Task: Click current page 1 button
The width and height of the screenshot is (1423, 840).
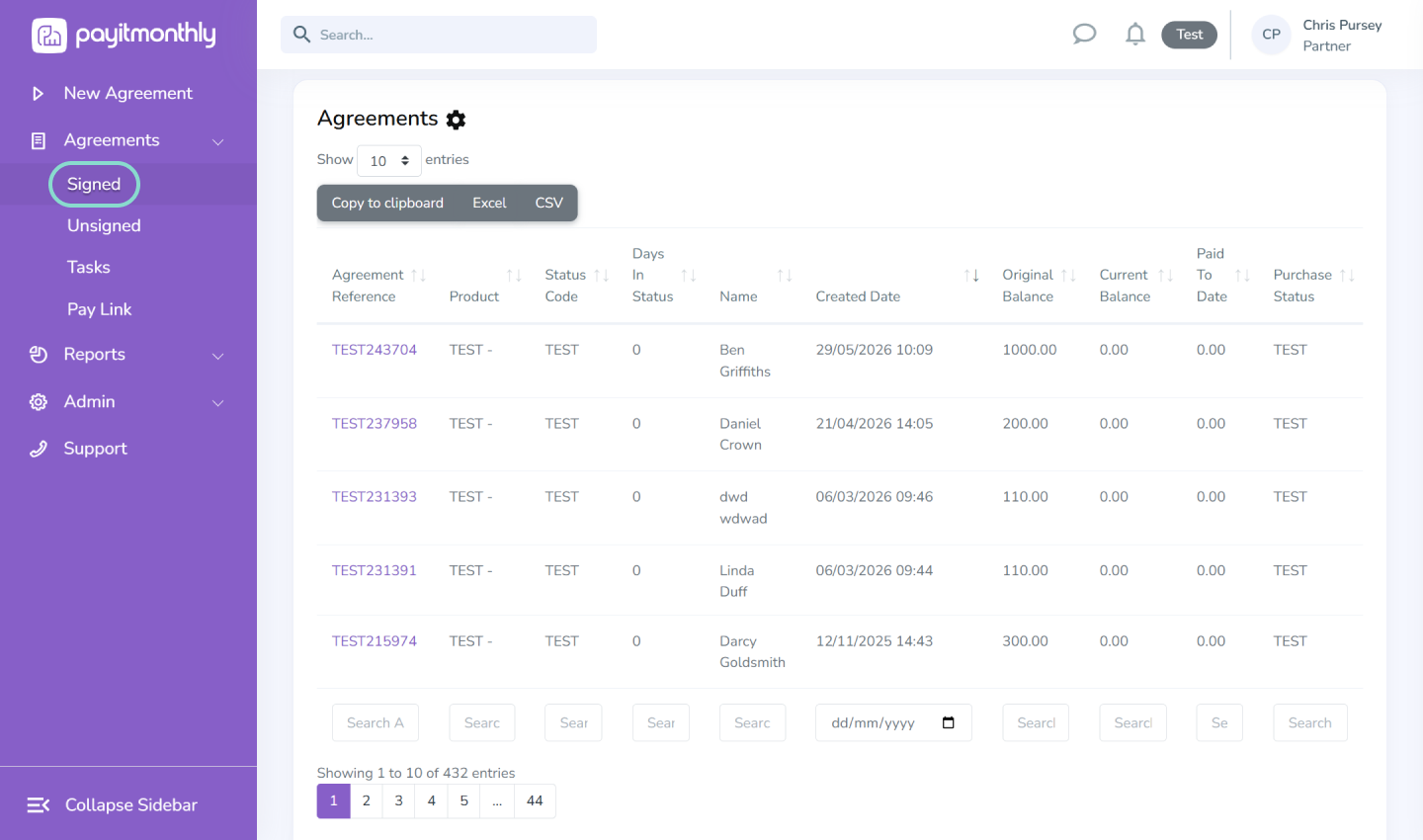Action: [x=334, y=801]
